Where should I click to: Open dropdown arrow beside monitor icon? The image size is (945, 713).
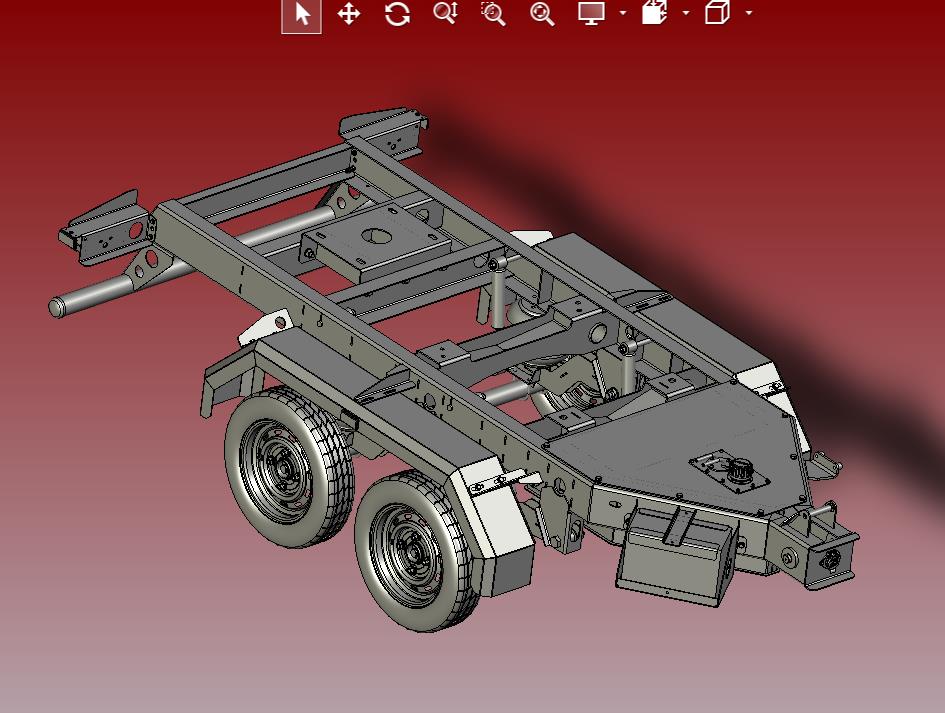[623, 13]
